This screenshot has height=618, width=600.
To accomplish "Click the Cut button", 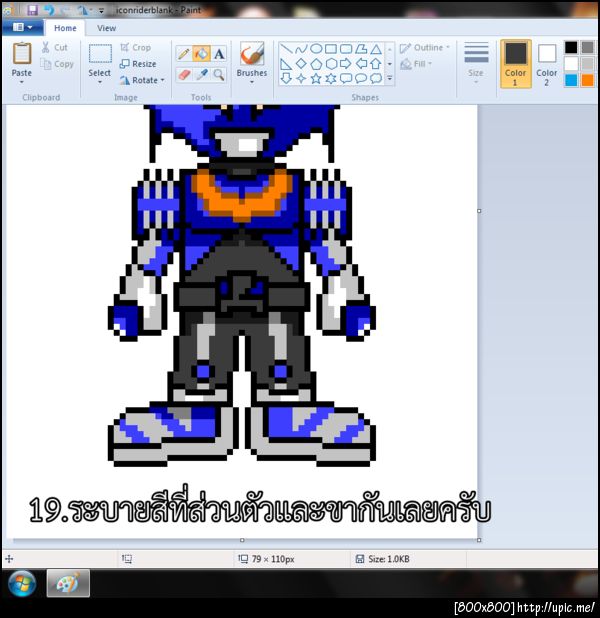I will [55, 47].
